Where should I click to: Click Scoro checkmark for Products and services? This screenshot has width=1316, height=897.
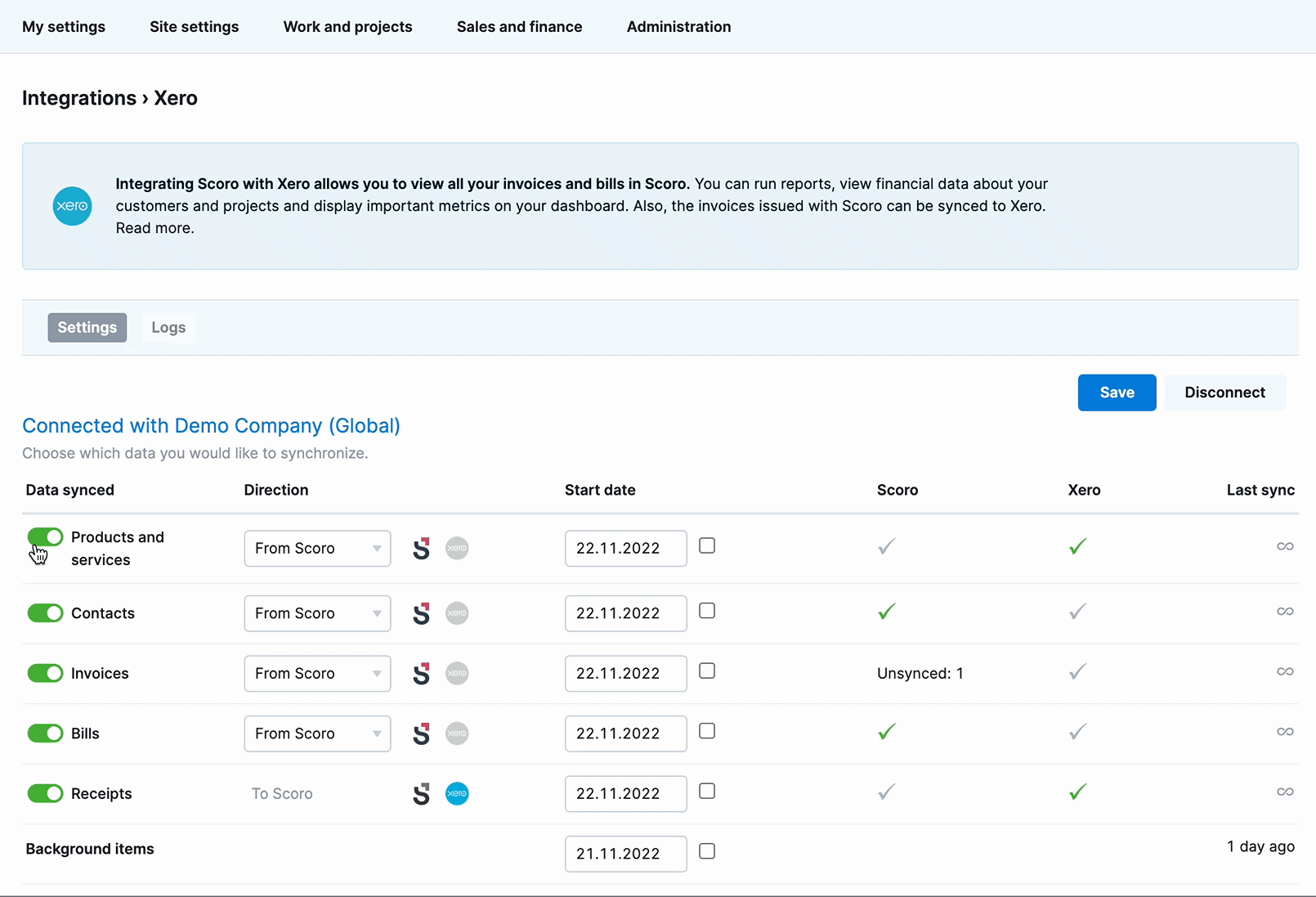point(887,546)
